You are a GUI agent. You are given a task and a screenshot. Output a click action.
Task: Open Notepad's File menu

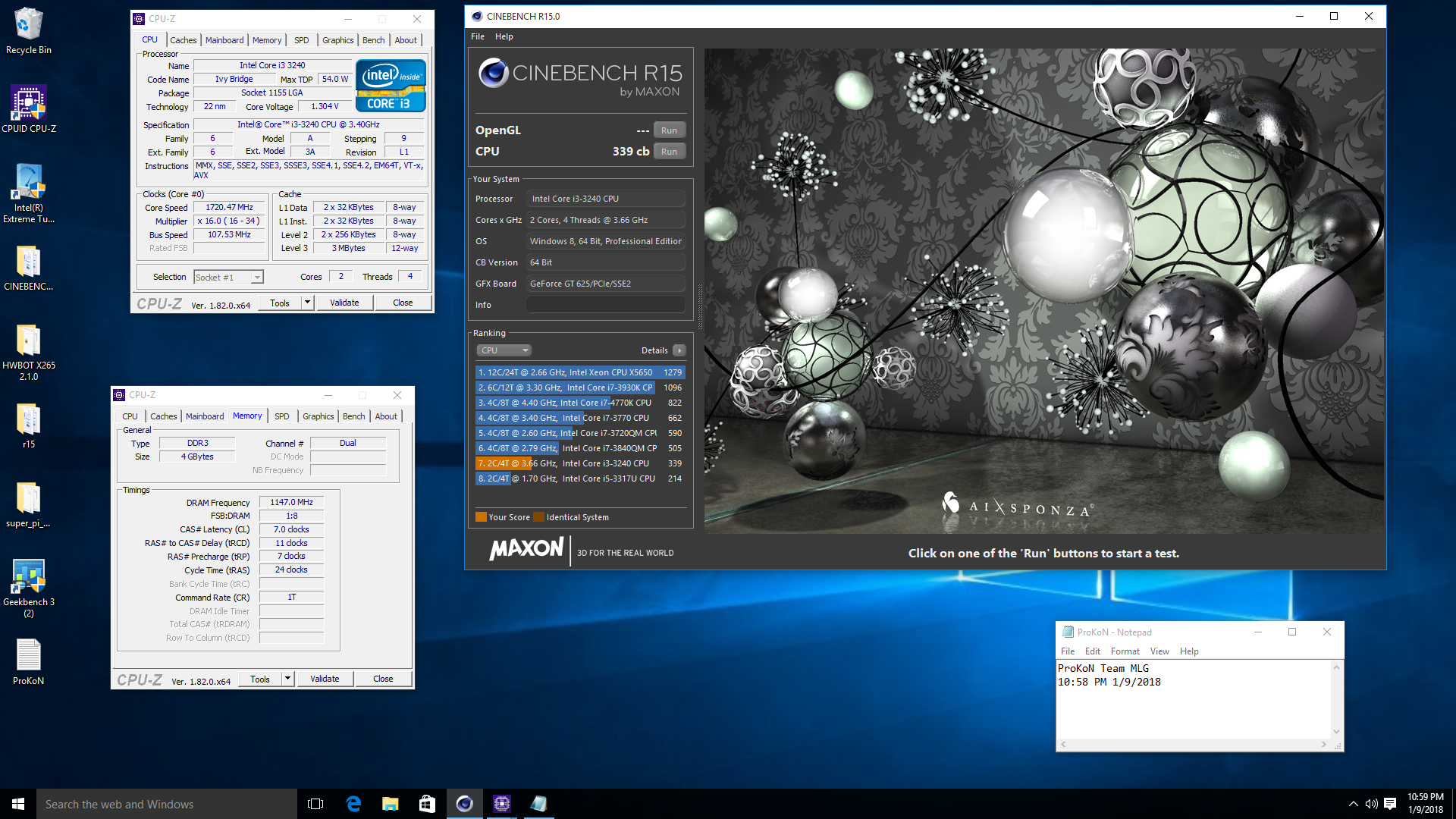(1068, 651)
